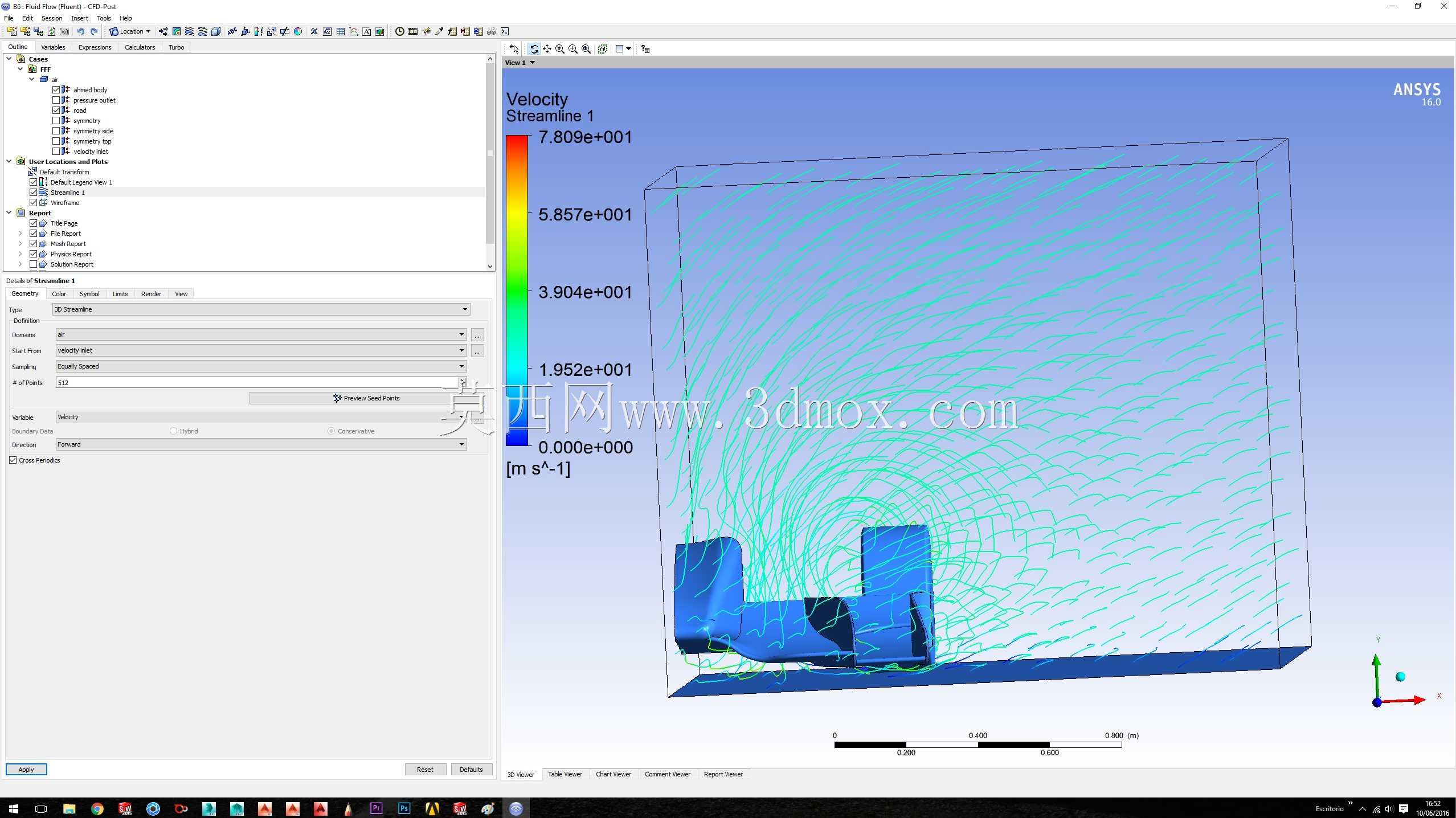1456x818 pixels.
Task: Open the Start From velocity inlet dropdown
Action: [261, 350]
